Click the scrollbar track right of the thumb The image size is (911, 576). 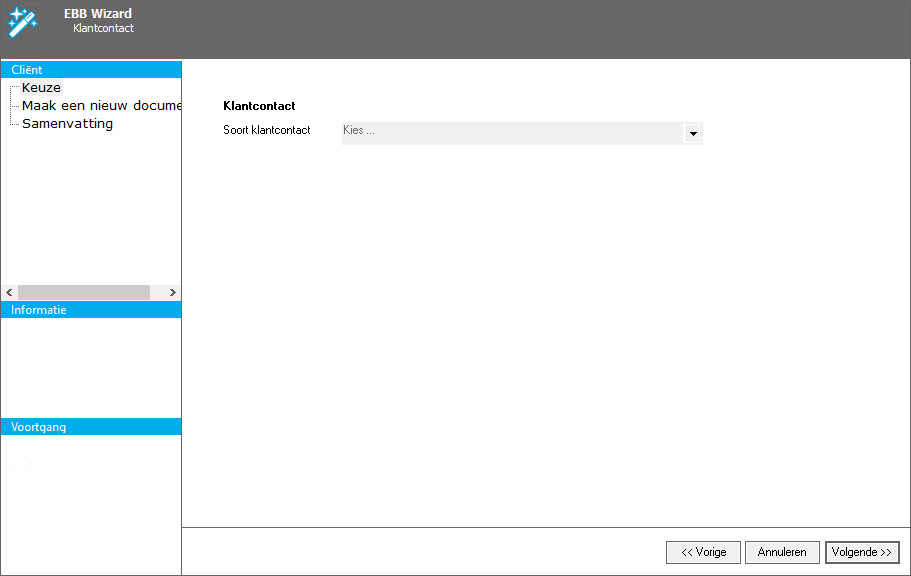(157, 292)
